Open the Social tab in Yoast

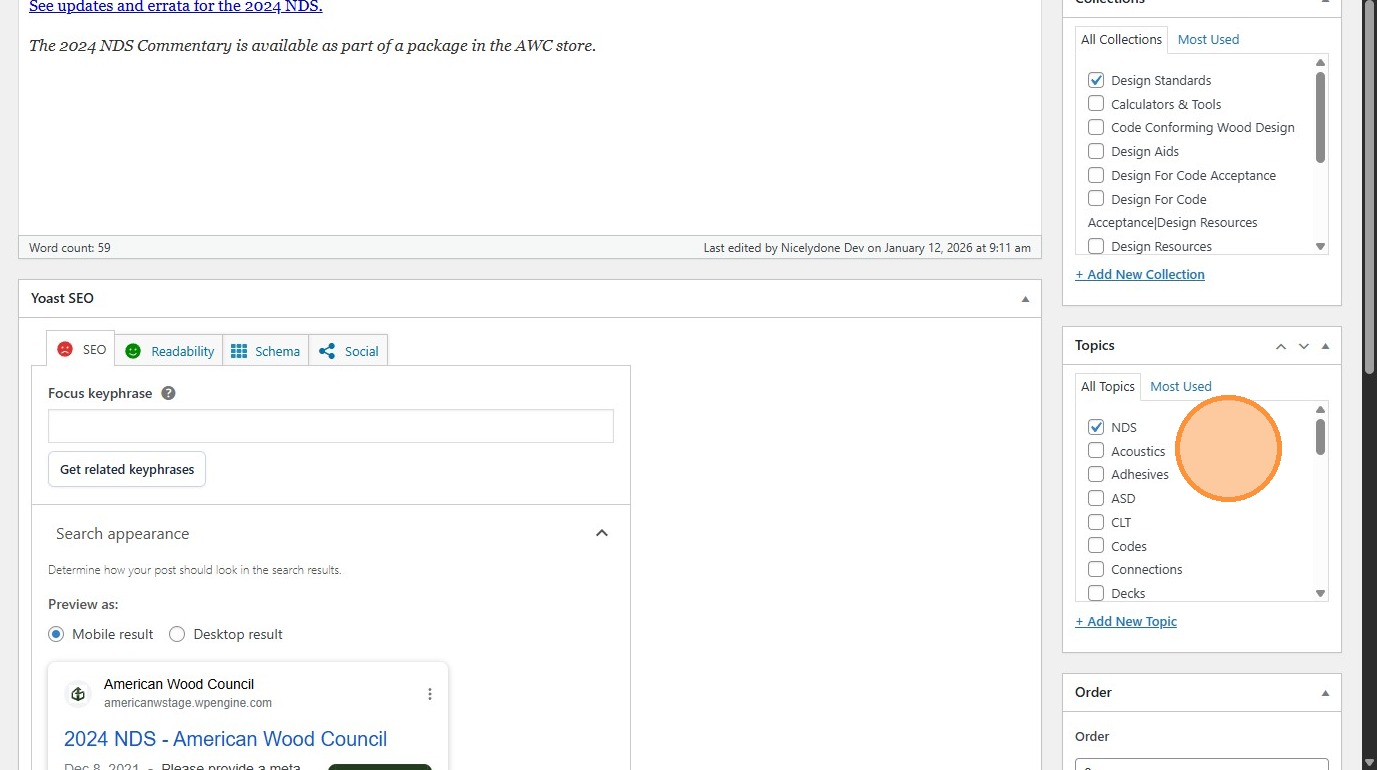(x=348, y=351)
